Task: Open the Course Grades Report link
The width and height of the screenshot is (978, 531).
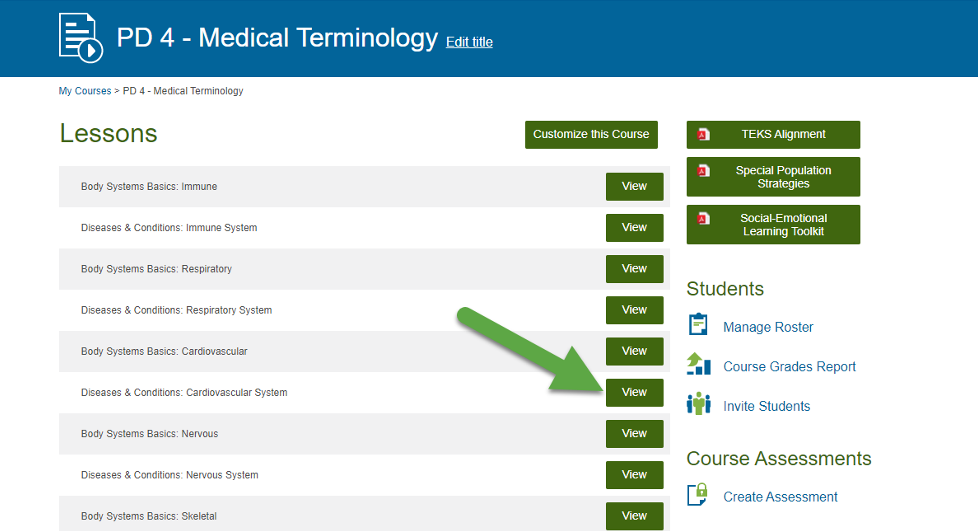Action: [789, 367]
